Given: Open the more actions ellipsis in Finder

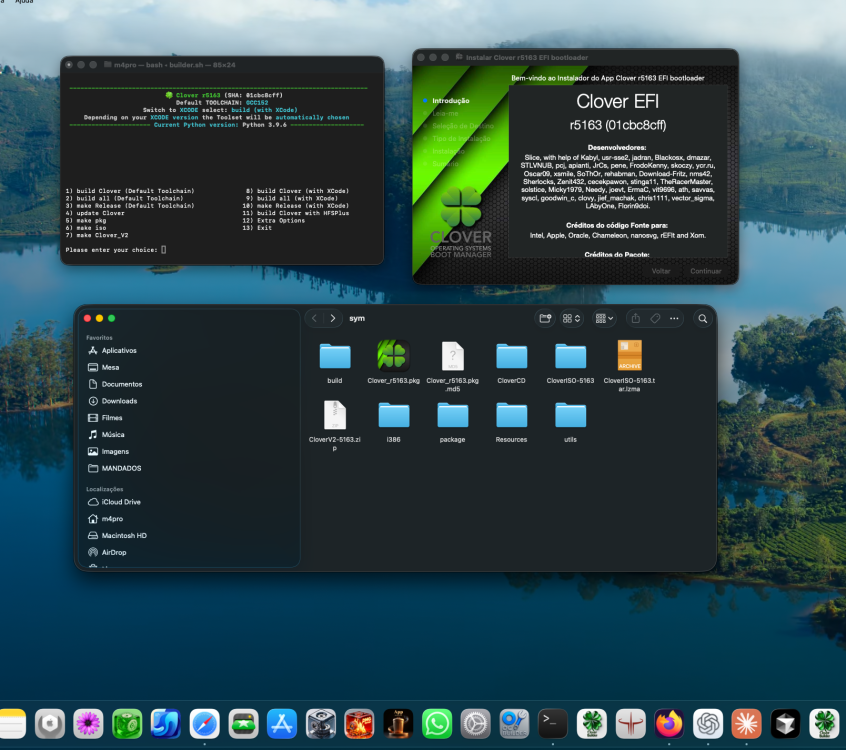Looking at the screenshot, I should click(x=674, y=318).
